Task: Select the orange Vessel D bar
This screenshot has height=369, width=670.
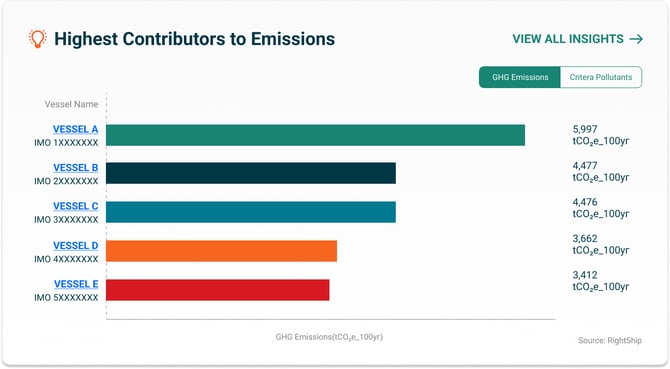Action: [x=221, y=251]
